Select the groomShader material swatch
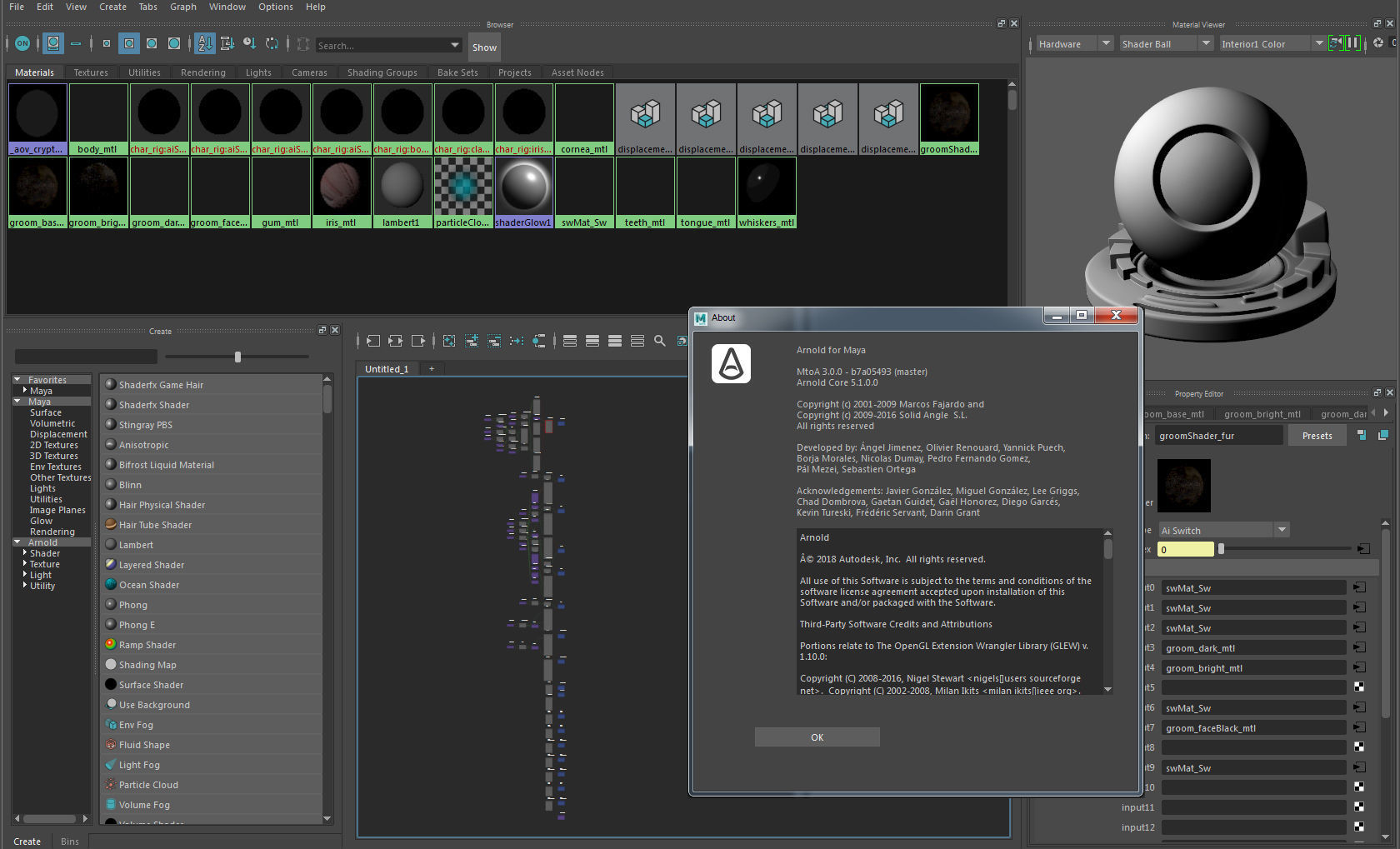The height and width of the screenshot is (849, 1400). (x=949, y=119)
